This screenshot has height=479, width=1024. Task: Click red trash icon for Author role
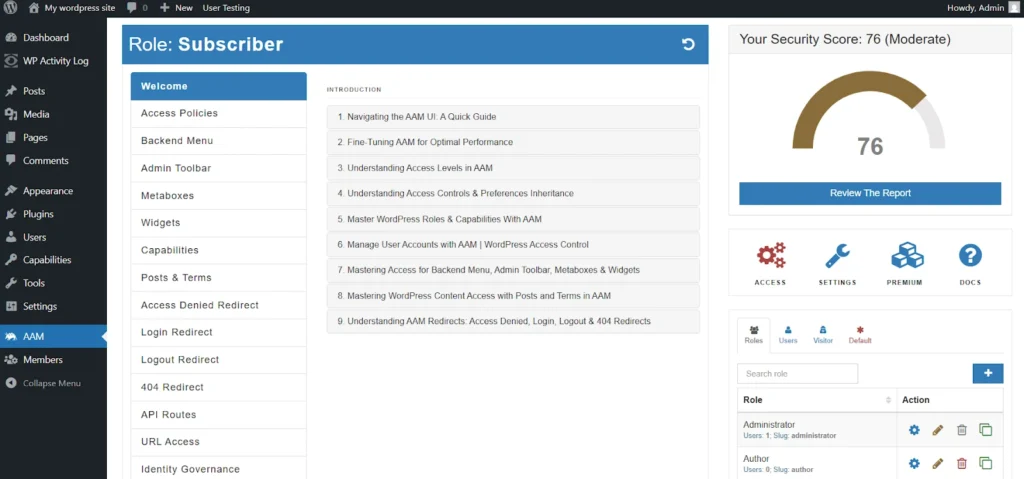click(x=962, y=464)
